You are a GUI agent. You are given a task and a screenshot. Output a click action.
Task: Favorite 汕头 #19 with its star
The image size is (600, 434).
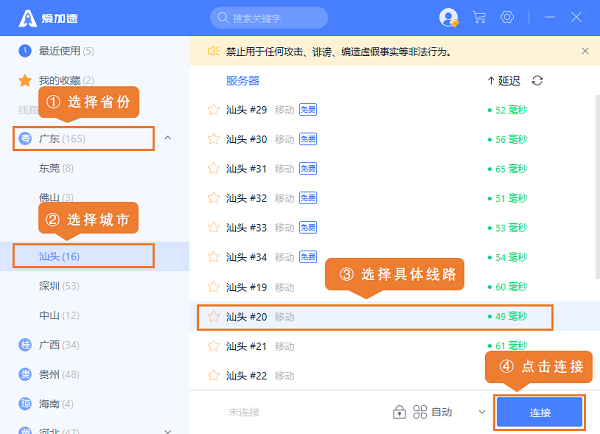[x=214, y=287]
